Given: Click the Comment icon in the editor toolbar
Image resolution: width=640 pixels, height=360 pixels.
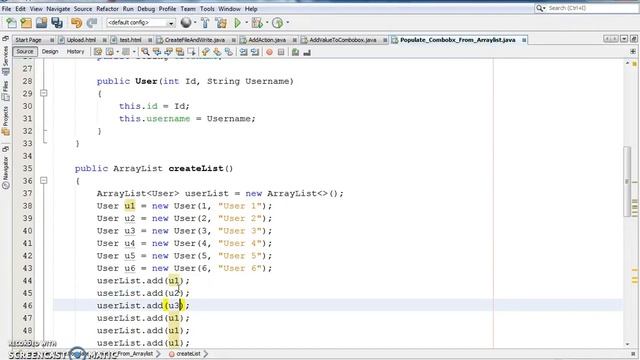Looking at the screenshot, I should (295, 52).
